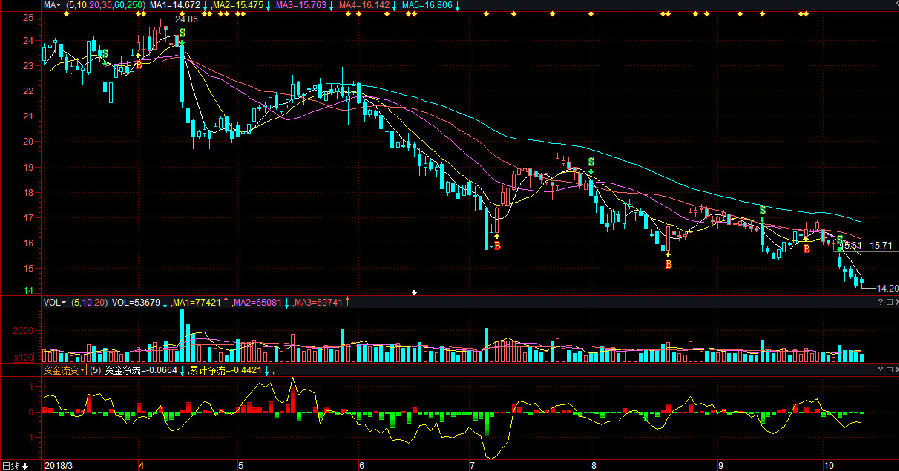The image size is (899, 471).
Task: Click month 7 marker on the time axis
Action: [471, 465]
